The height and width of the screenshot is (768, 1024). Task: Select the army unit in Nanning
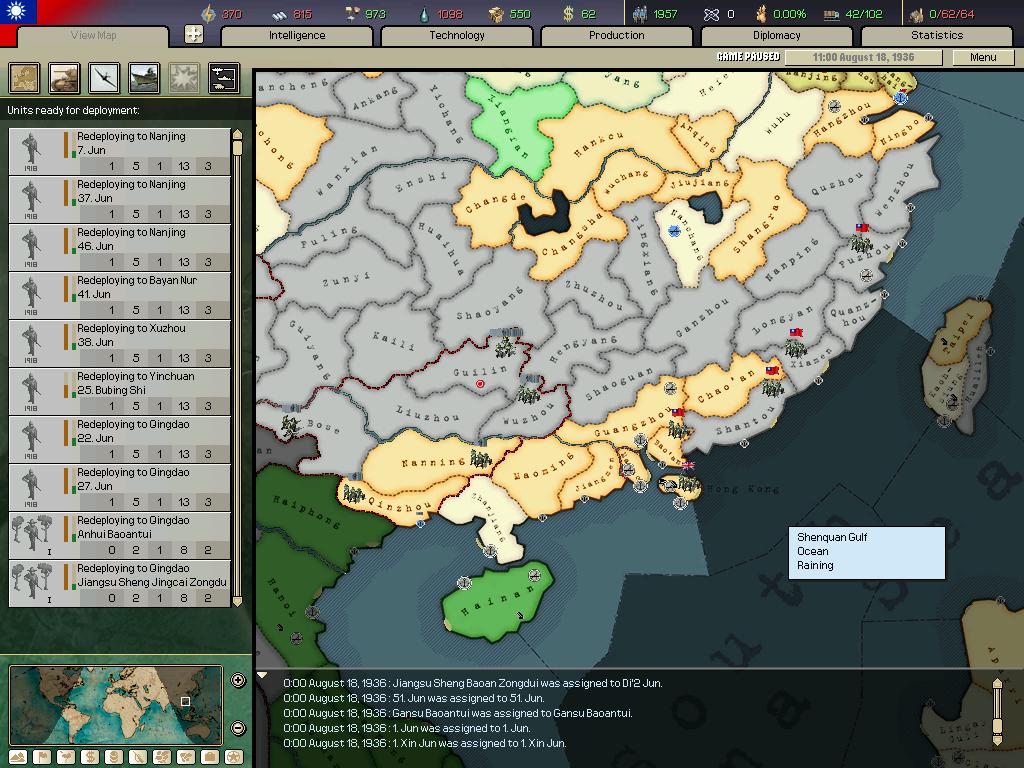tap(481, 458)
